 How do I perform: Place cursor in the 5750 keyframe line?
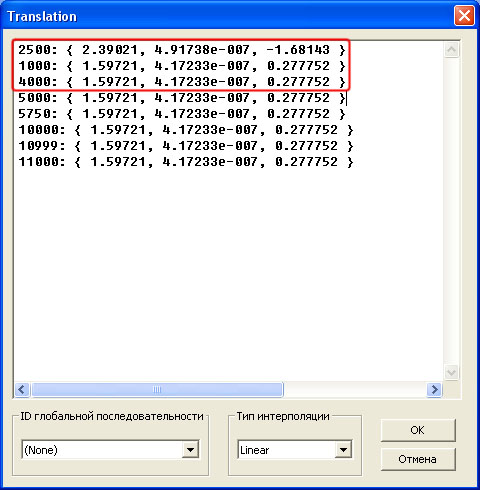point(182,114)
